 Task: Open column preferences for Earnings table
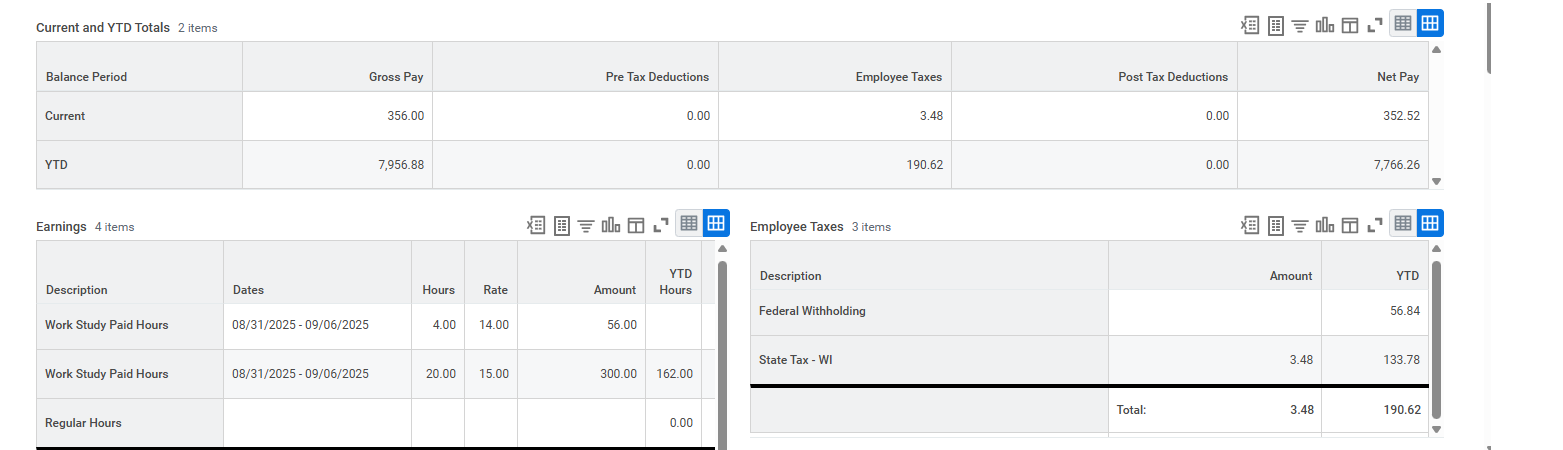coord(635,225)
